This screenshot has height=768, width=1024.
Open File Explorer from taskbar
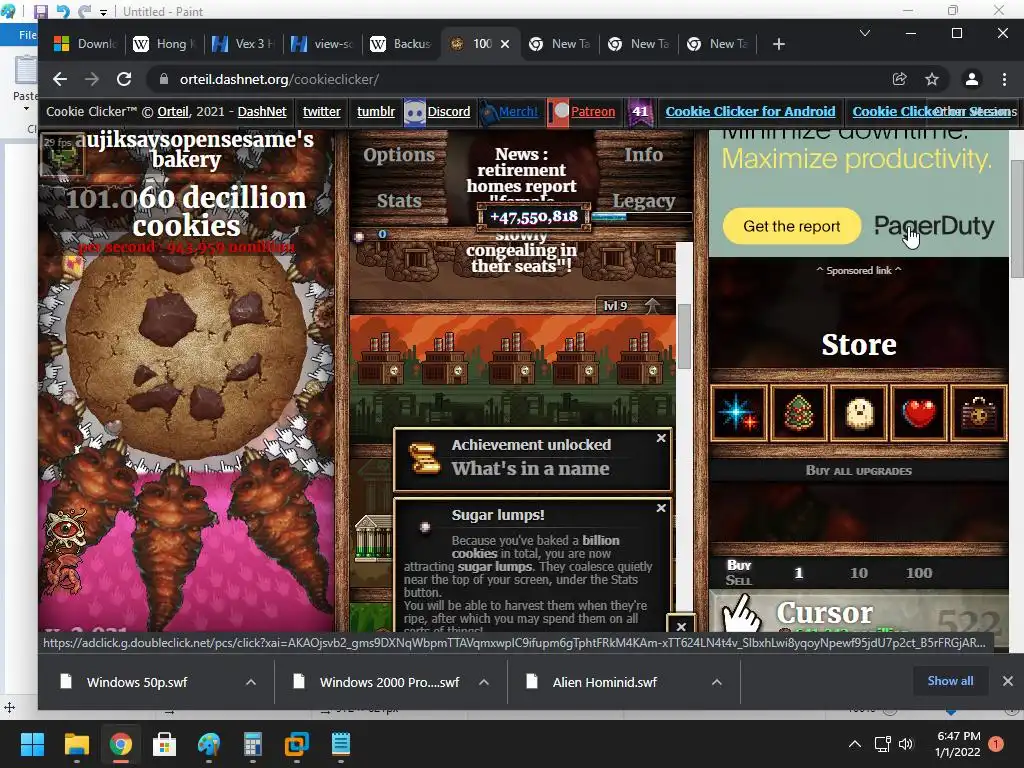click(76, 744)
